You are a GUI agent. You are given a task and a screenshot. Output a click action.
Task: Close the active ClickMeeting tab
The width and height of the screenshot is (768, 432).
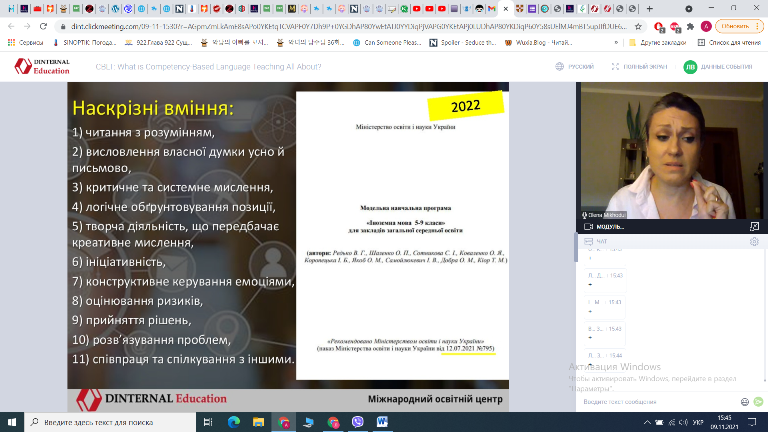505,8
